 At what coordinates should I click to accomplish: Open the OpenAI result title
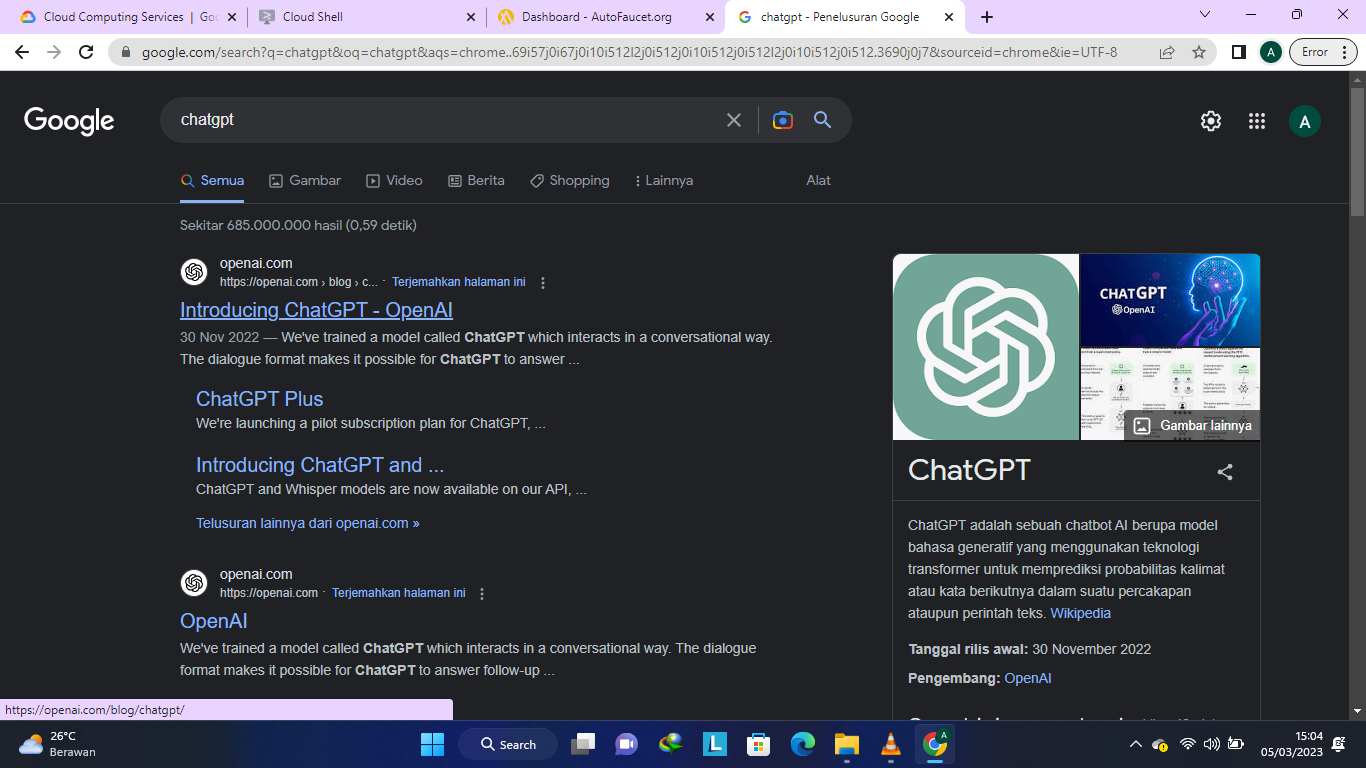point(214,621)
